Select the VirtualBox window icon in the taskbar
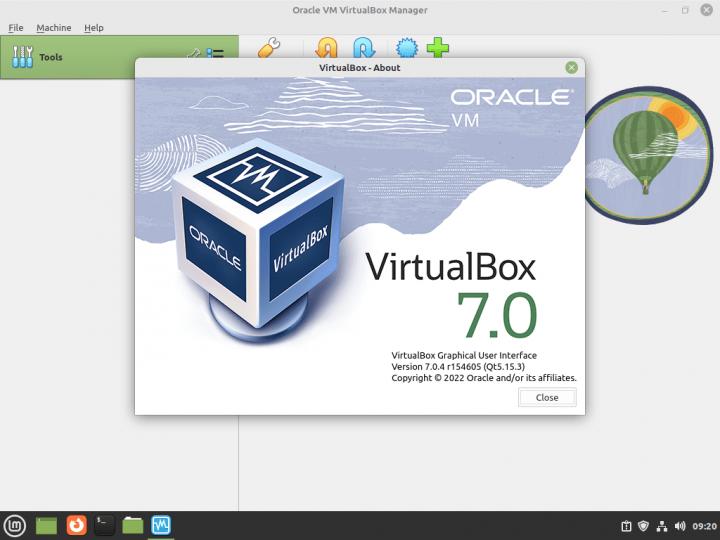This screenshot has height=540, width=720. click(161, 525)
